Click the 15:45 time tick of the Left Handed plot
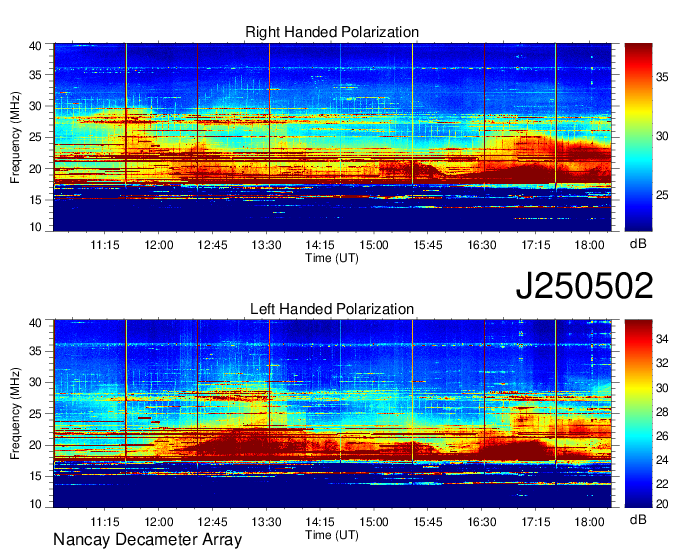680x552 pixels. pyautogui.click(x=428, y=522)
